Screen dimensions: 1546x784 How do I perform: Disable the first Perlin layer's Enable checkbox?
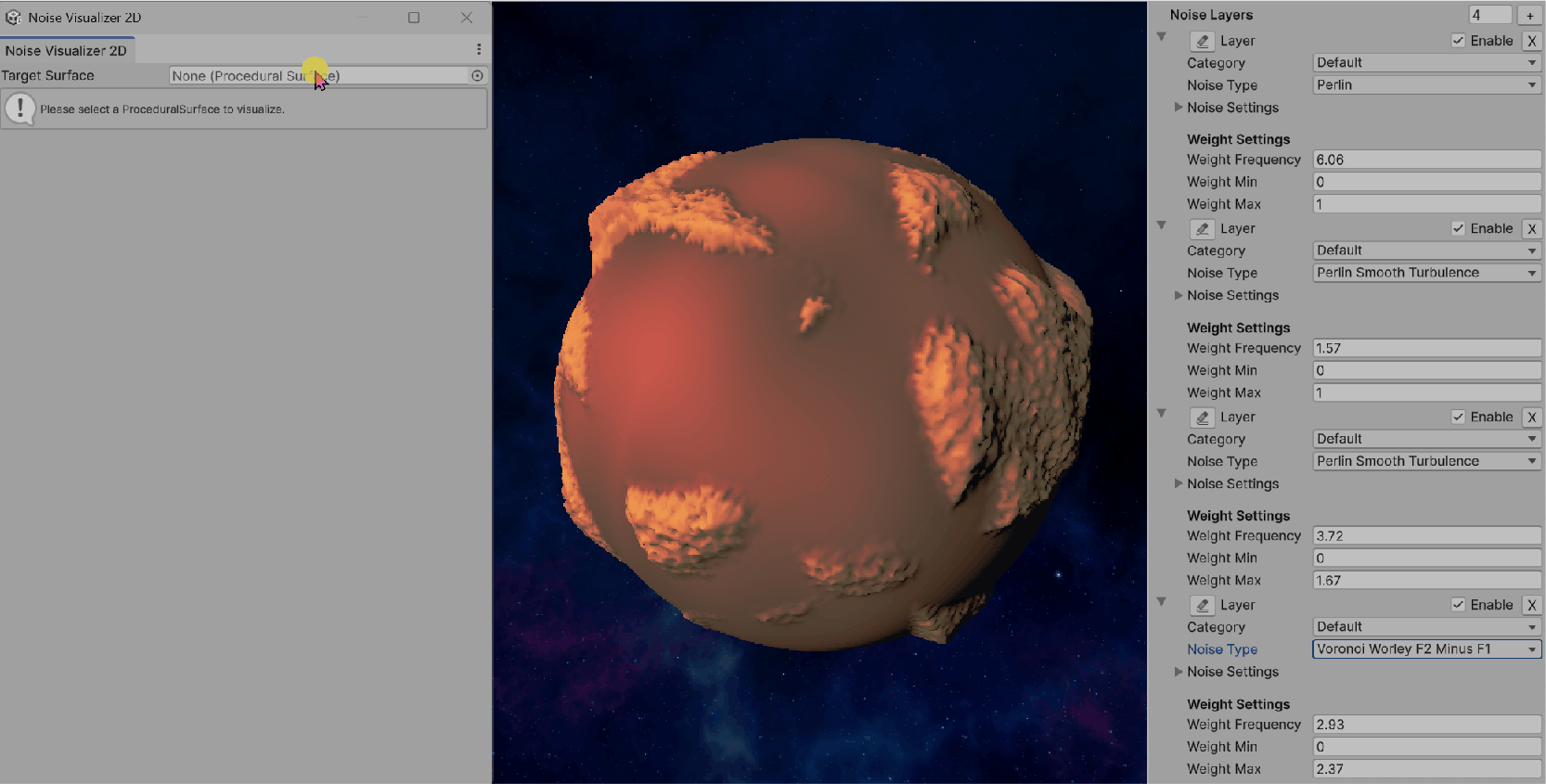point(1458,41)
